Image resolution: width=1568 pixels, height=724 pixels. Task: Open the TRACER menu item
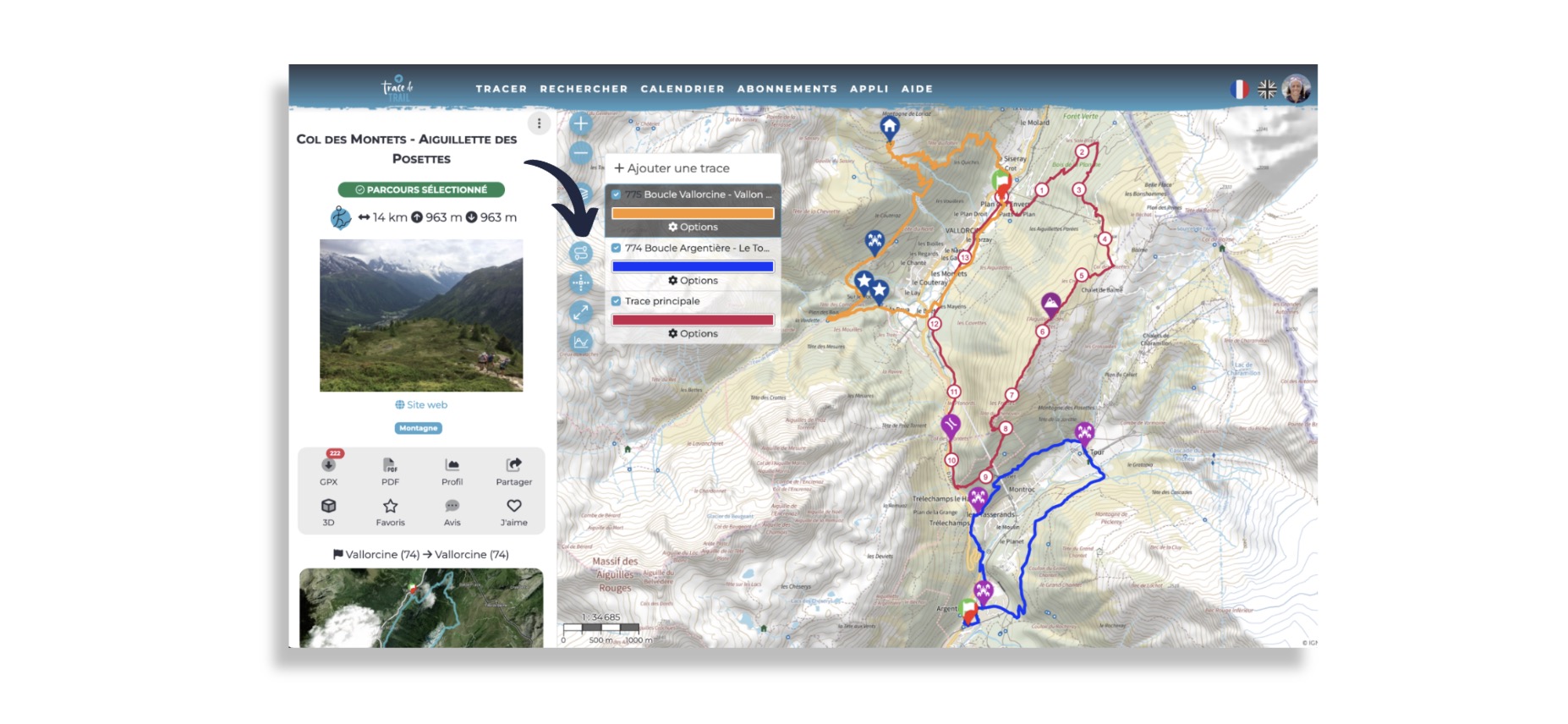click(501, 89)
